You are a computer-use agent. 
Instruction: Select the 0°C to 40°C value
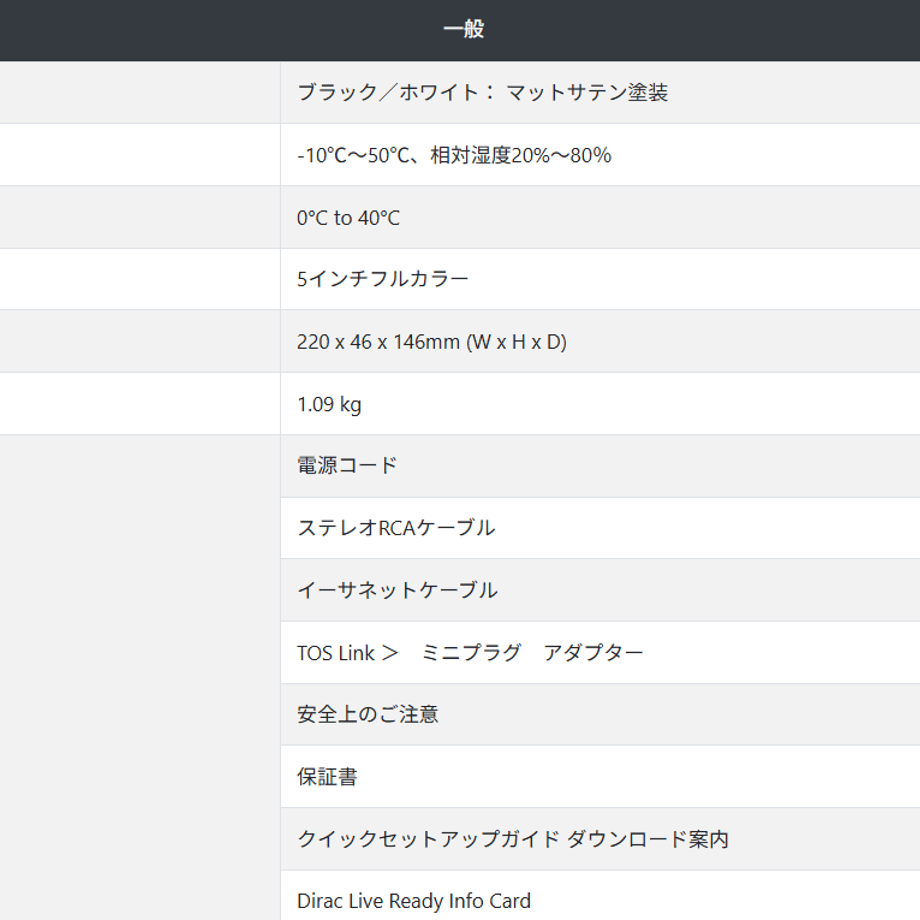click(600, 218)
